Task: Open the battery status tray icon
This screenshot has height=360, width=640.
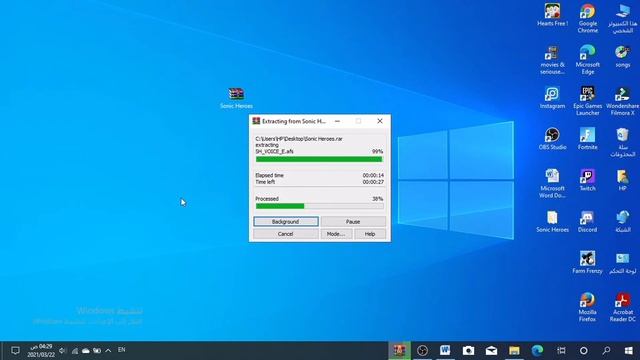Action: [x=97, y=350]
